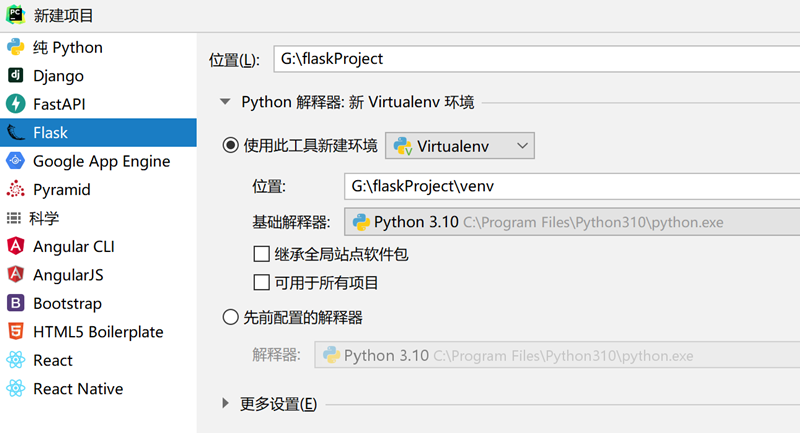Click the React Native atom icon
The width and height of the screenshot is (800, 433).
coord(15,389)
